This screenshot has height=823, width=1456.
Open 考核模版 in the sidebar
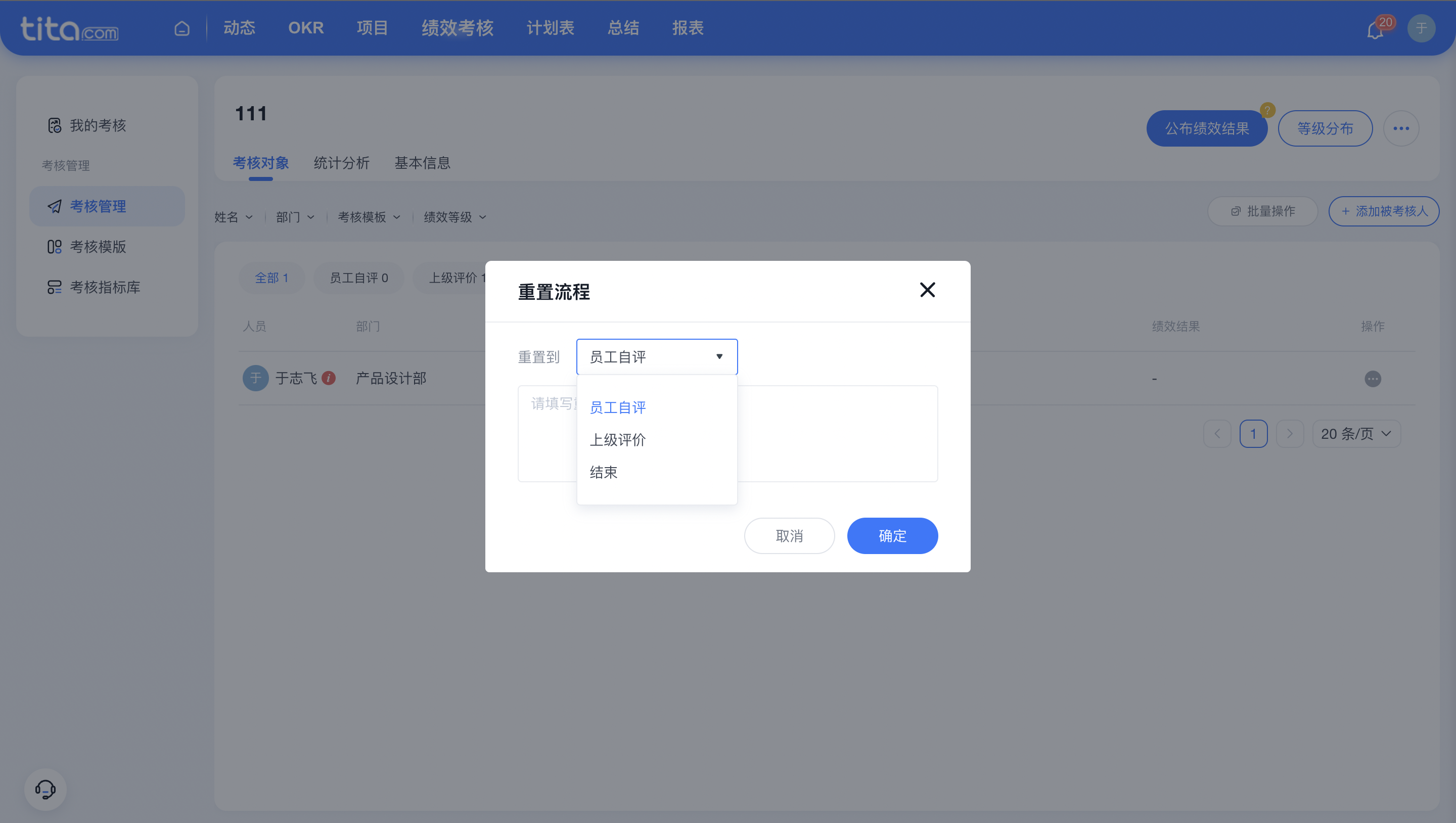[x=107, y=247]
